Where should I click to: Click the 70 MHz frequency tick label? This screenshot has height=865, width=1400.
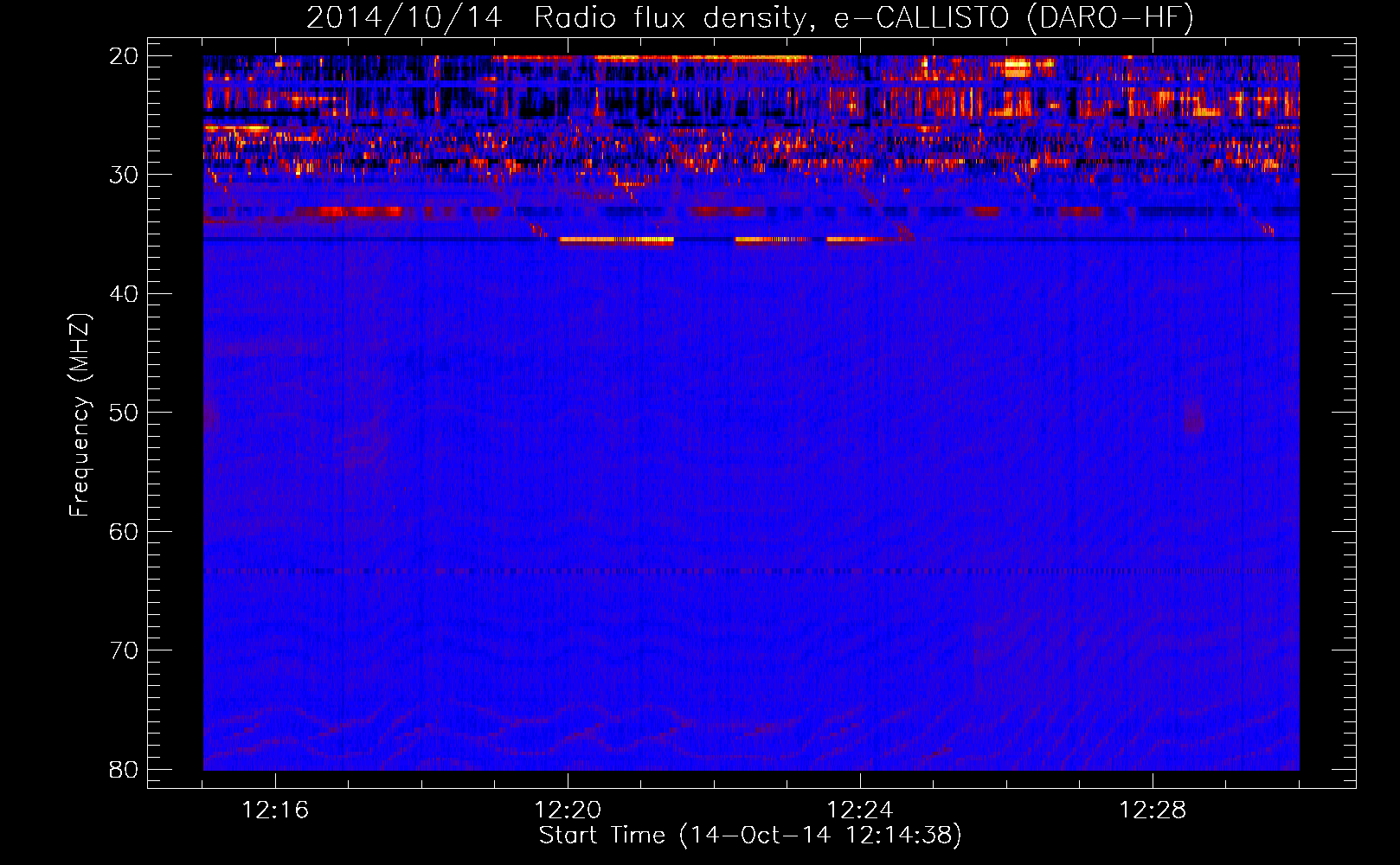(124, 650)
